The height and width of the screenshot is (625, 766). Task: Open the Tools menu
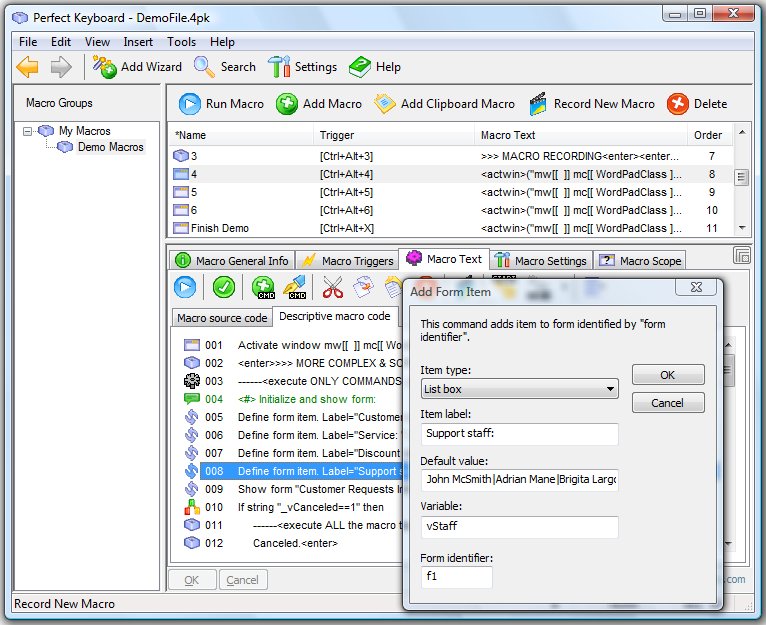181,42
